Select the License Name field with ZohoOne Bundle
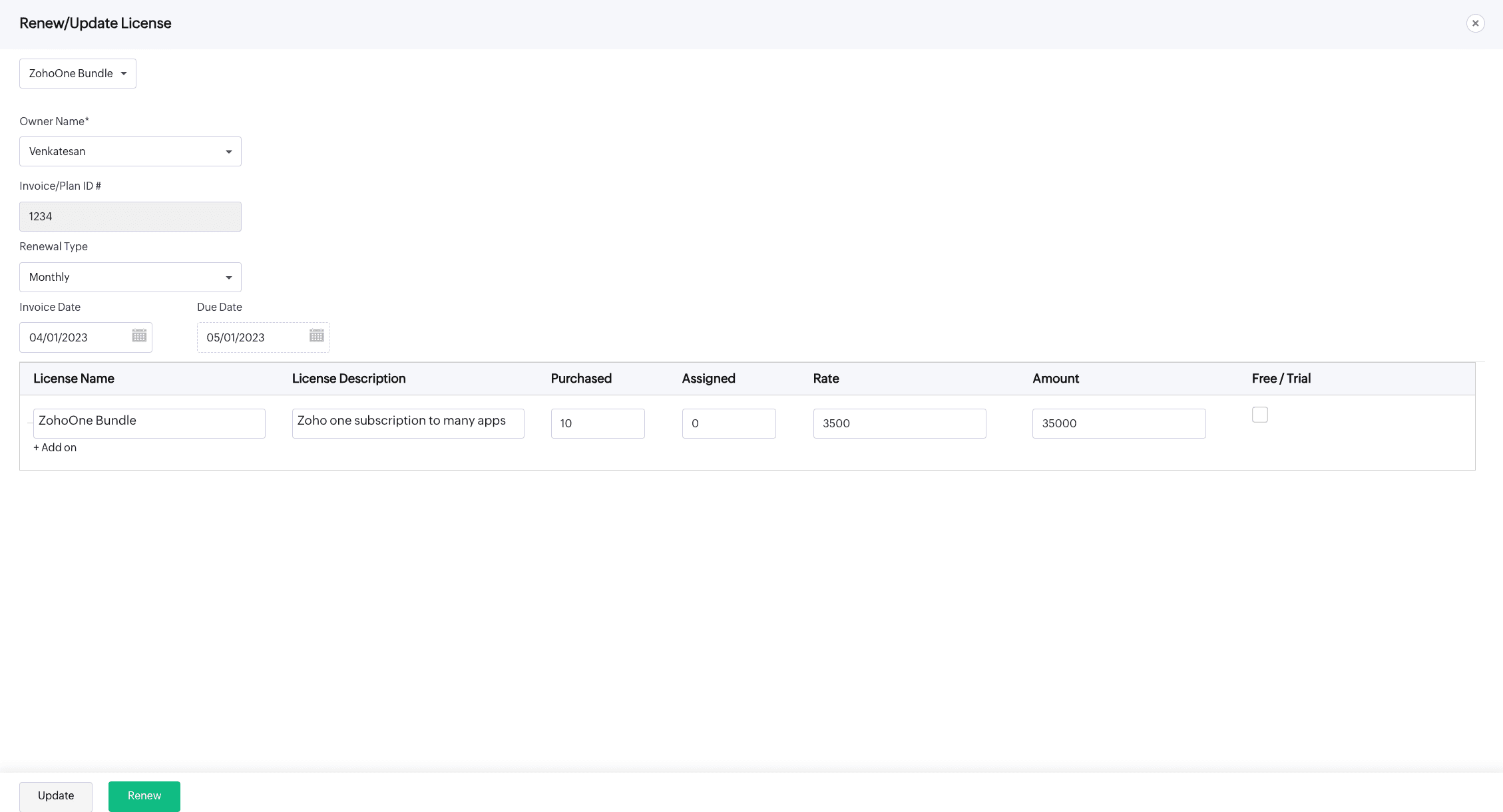The width and height of the screenshot is (1503, 812). click(x=149, y=423)
